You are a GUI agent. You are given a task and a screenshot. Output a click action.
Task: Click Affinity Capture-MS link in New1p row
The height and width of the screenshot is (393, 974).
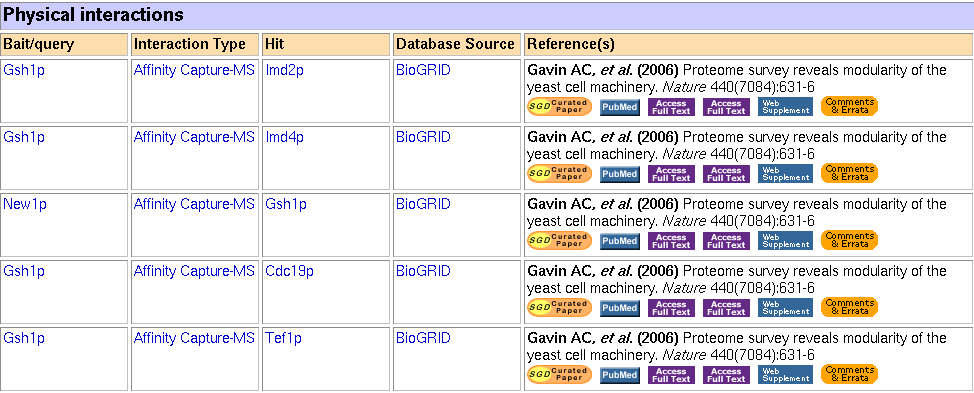click(x=194, y=205)
